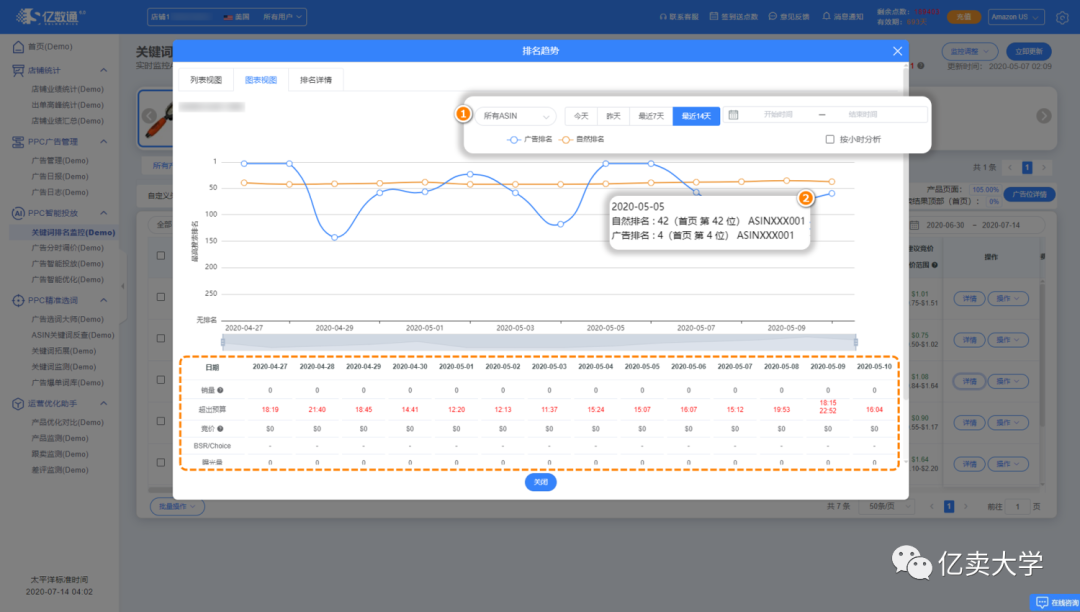Click the target icon beside PPC精准选词
The height and width of the screenshot is (612, 1080).
click(x=19, y=301)
